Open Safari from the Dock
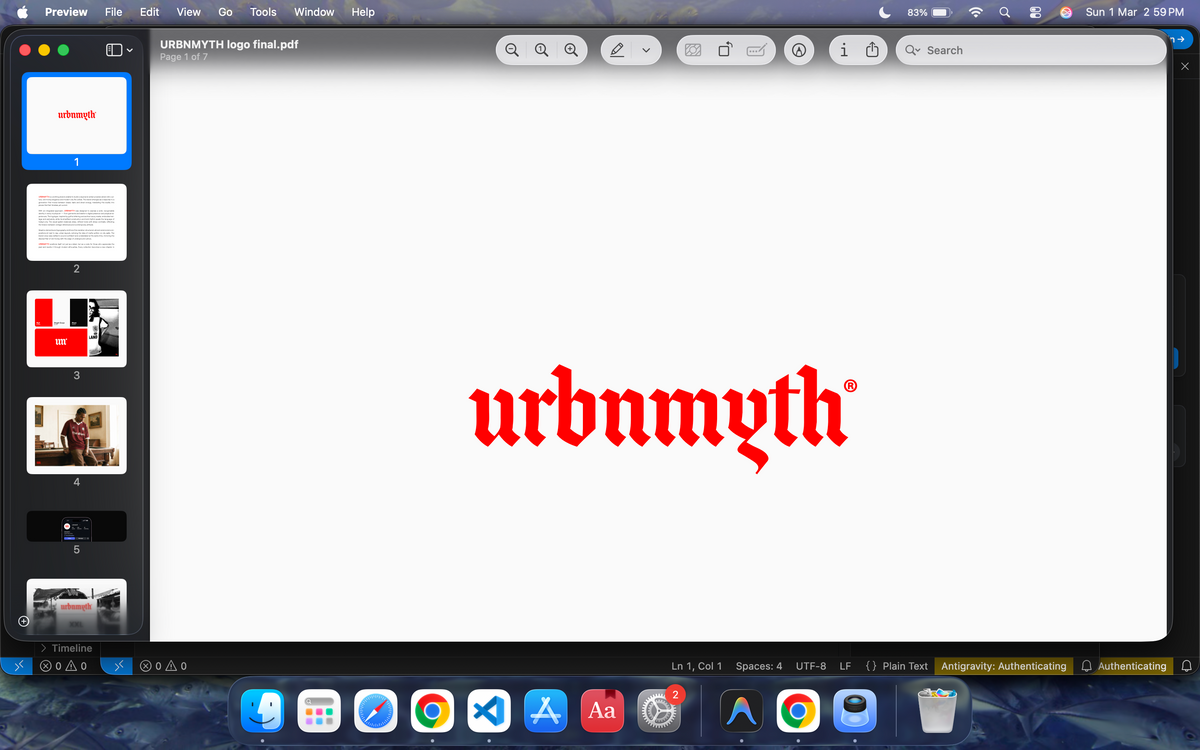This screenshot has width=1200, height=750. (377, 711)
